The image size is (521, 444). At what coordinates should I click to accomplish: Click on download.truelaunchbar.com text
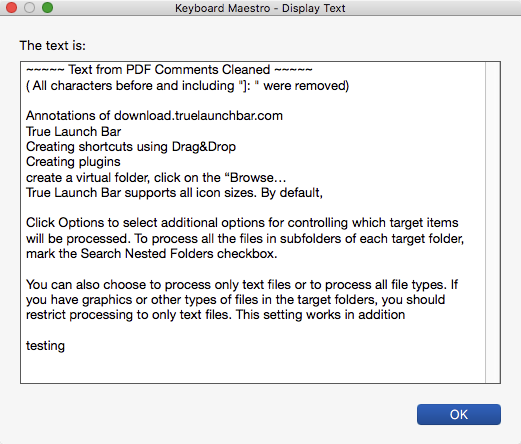[x=198, y=116]
